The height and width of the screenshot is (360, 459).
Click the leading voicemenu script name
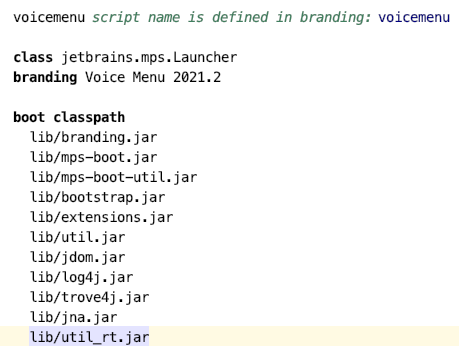49,17
